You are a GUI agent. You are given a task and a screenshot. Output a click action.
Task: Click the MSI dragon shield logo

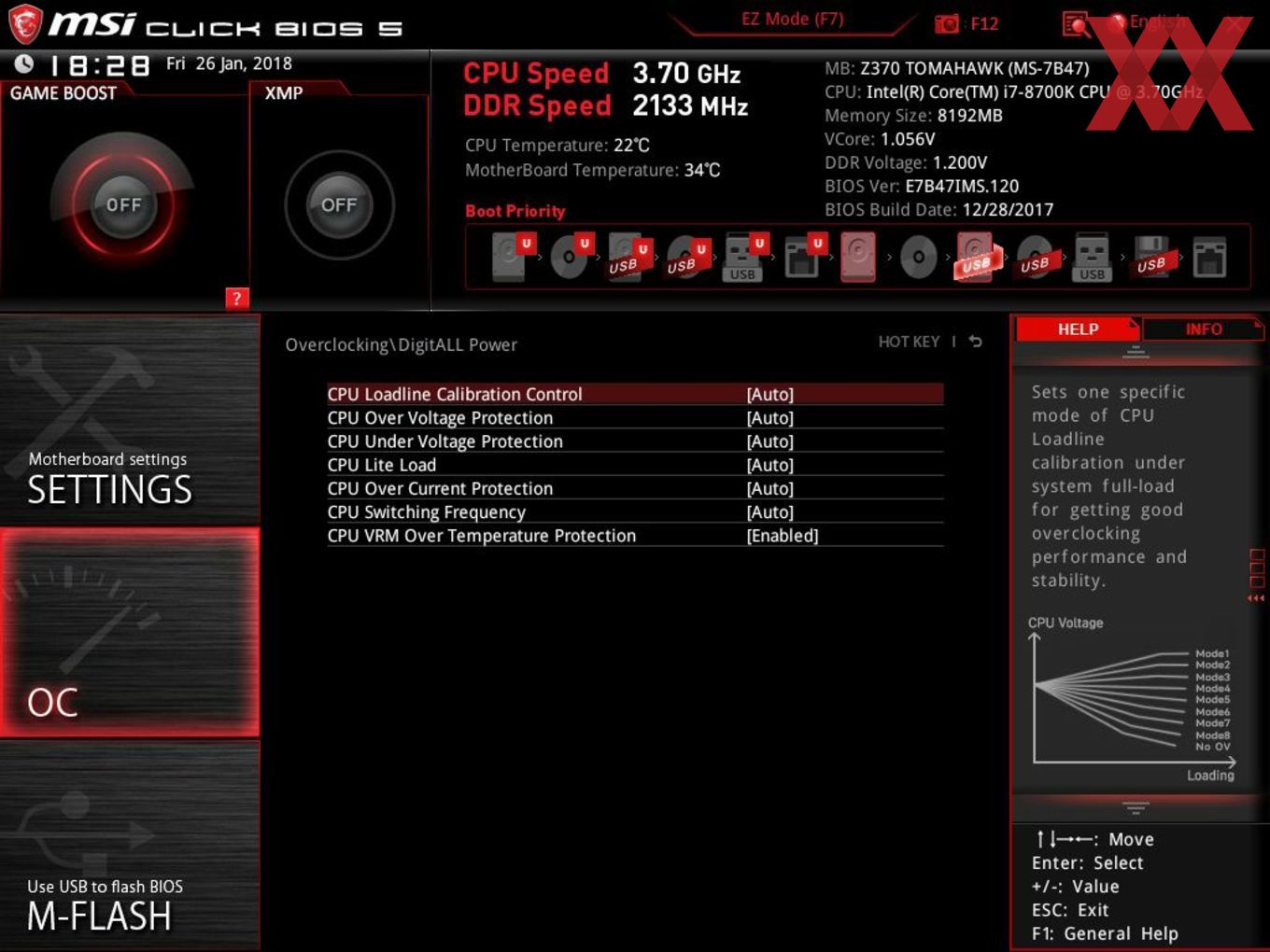(x=24, y=24)
